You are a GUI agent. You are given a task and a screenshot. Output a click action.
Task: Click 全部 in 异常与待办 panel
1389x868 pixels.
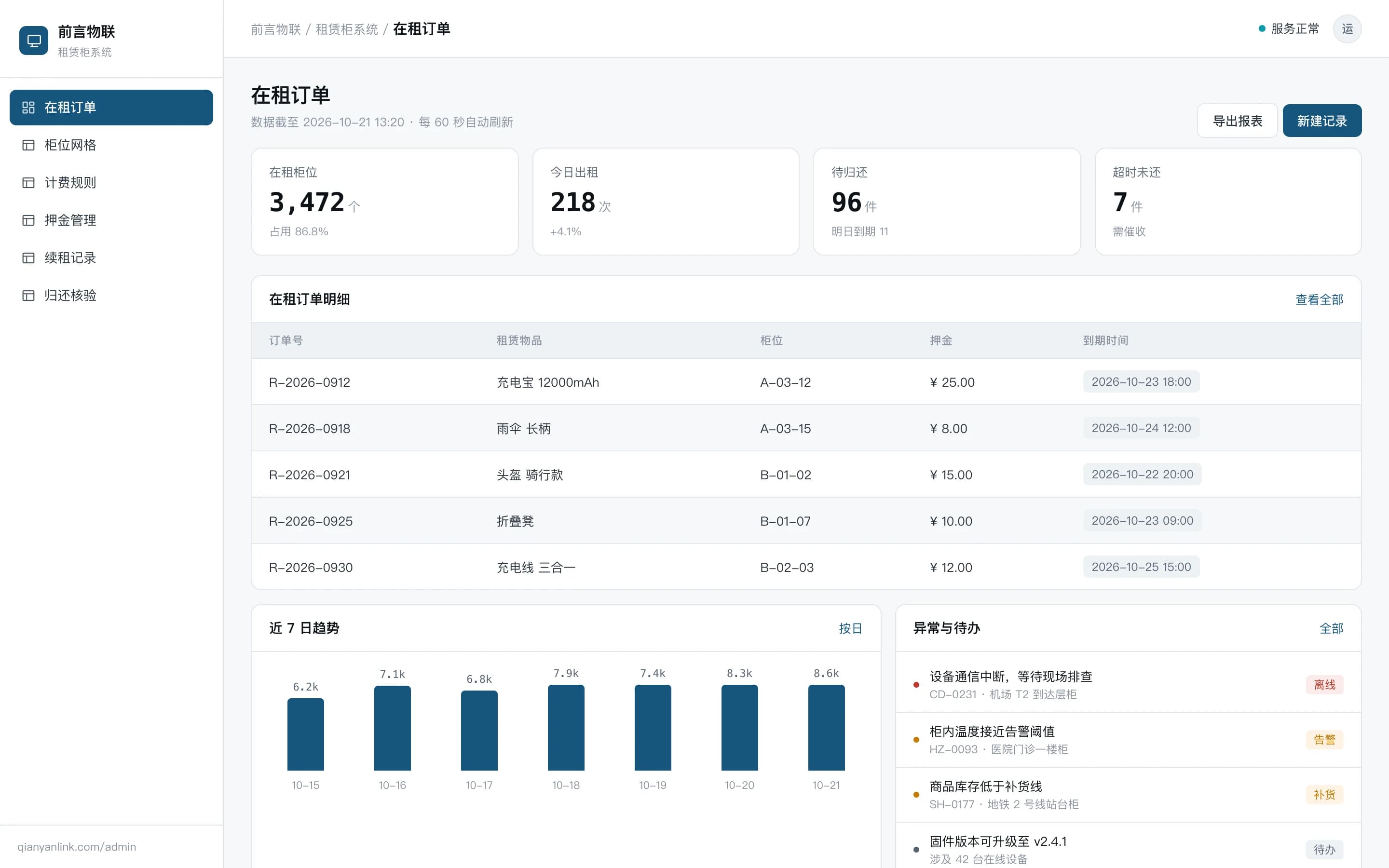coord(1331,629)
